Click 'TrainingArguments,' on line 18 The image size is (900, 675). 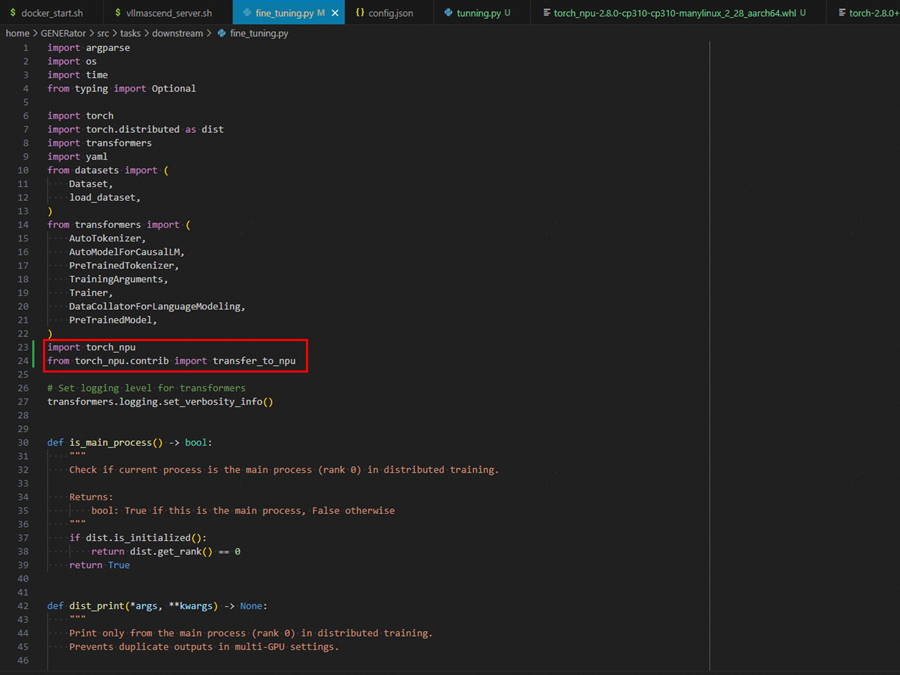(118, 280)
